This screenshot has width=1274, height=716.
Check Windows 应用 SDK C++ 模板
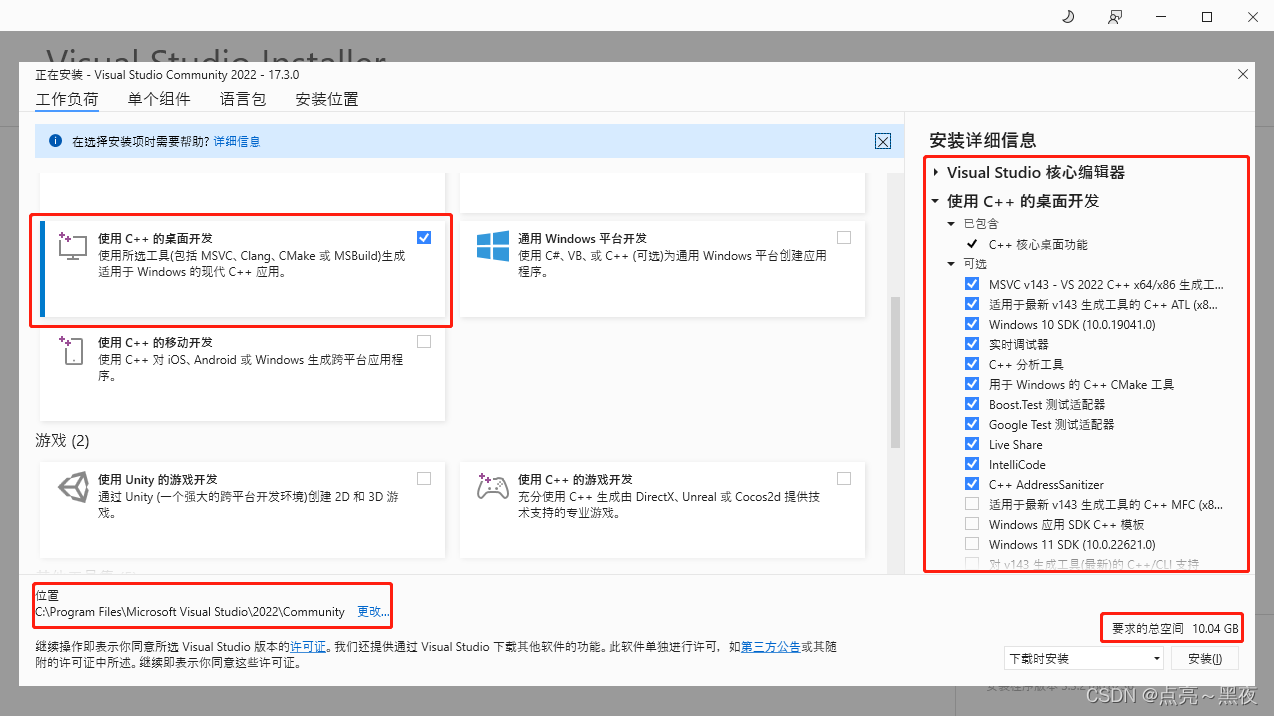coord(972,524)
